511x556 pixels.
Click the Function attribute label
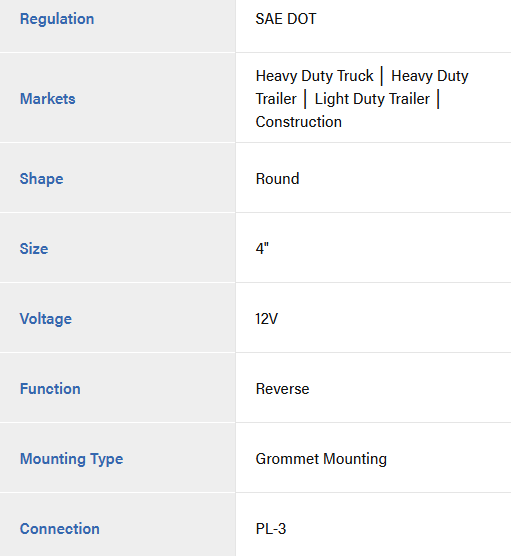coord(50,389)
